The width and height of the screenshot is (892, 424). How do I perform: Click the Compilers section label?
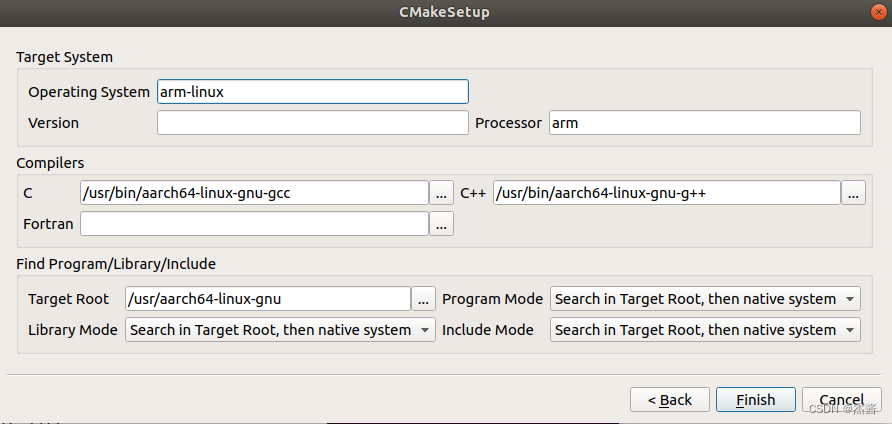(50, 163)
